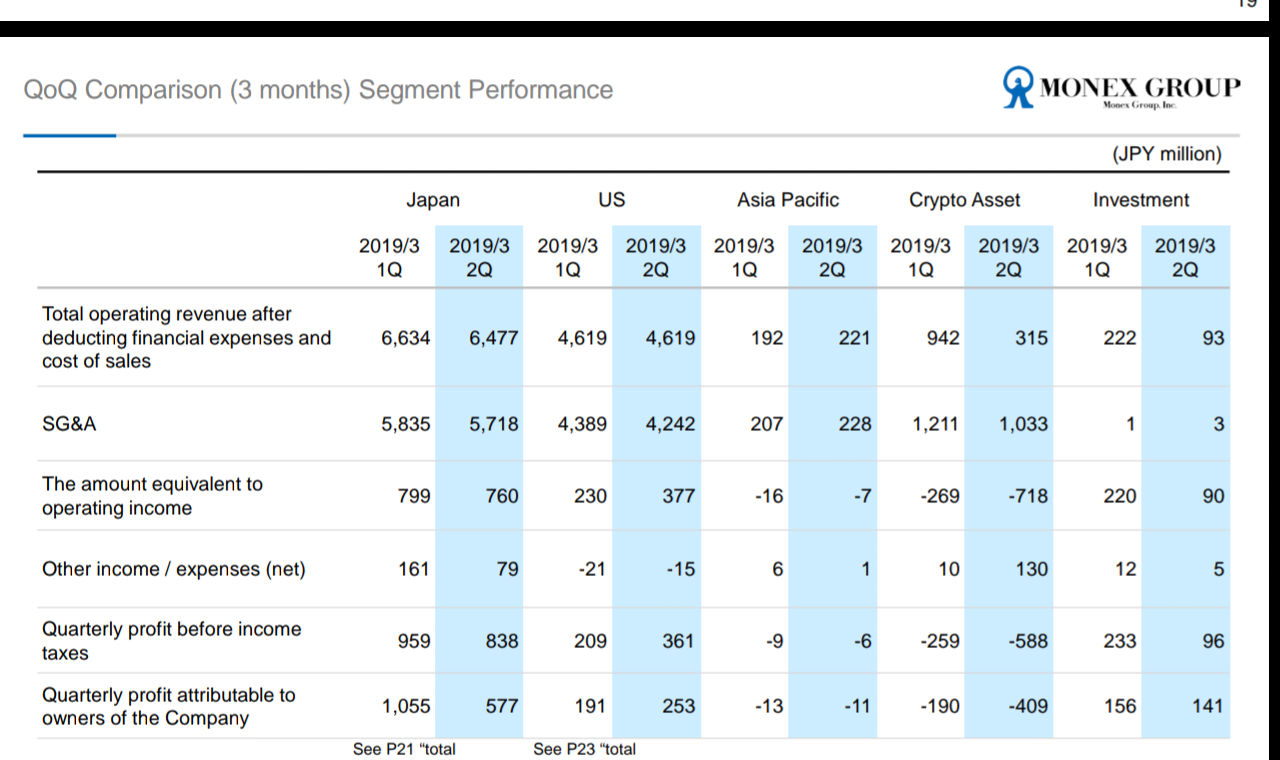Image resolution: width=1280 pixels, height=760 pixels.
Task: Select the slide title 'QoQ Comparison (3 months) Segment Performance'
Action: [318, 90]
